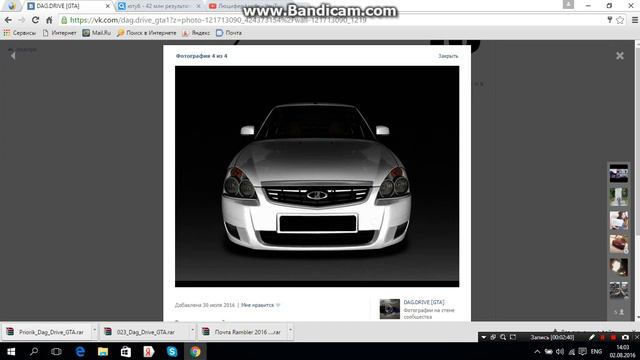Open the Сервисы apps bookmark

click(20, 33)
